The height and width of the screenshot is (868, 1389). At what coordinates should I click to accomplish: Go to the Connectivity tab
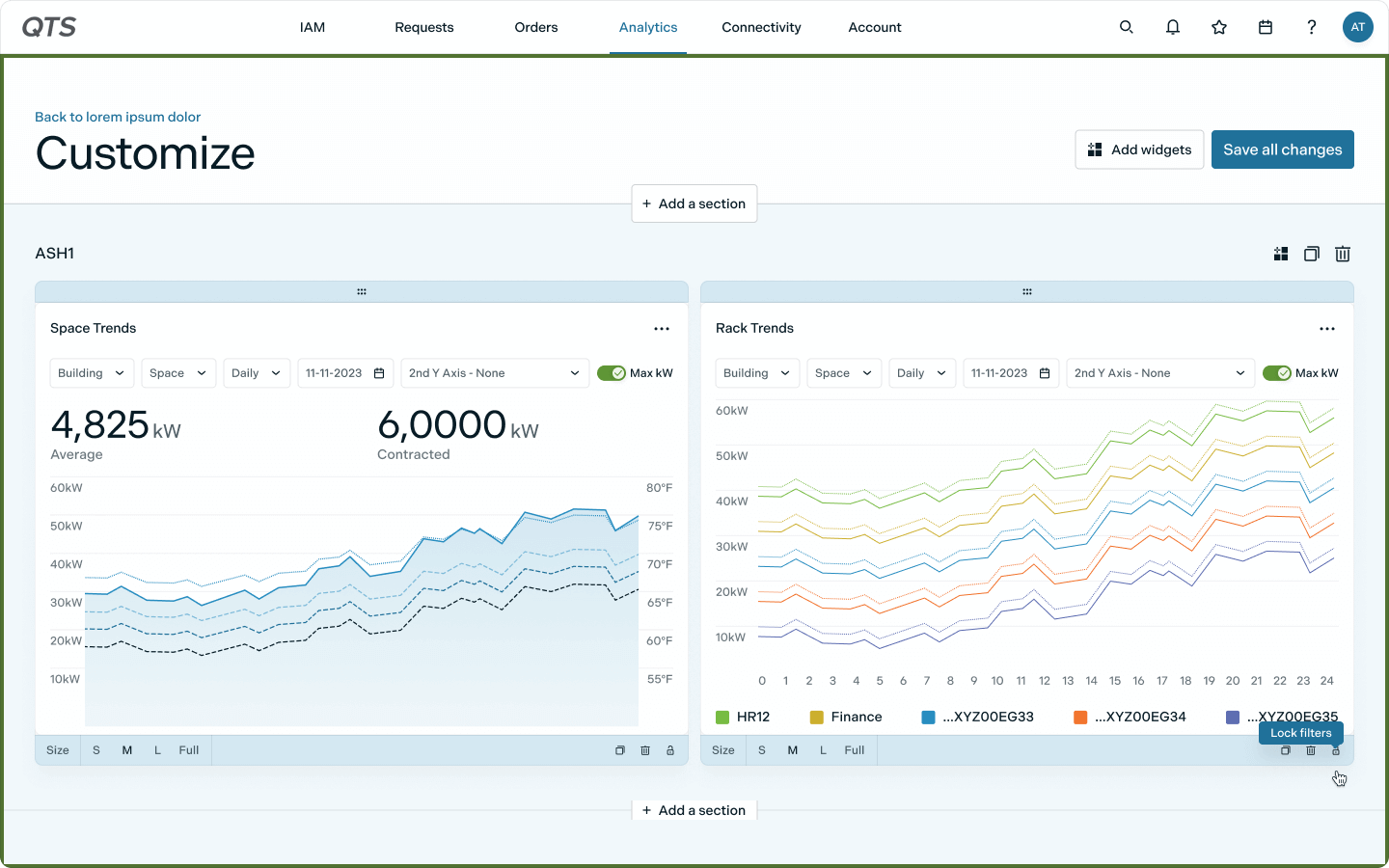[x=761, y=27]
